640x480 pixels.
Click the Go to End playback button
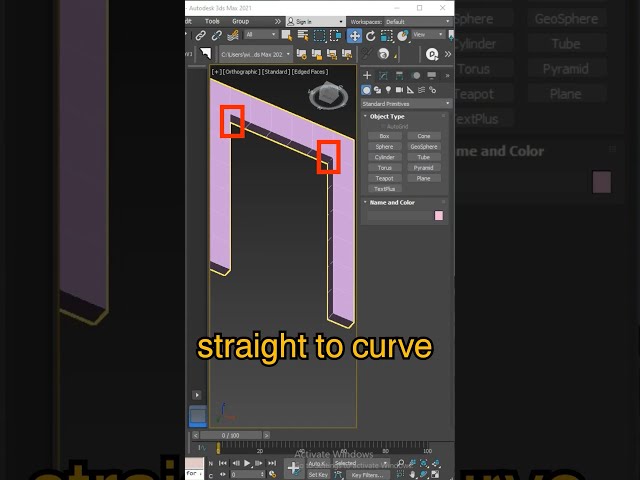pos(272,463)
